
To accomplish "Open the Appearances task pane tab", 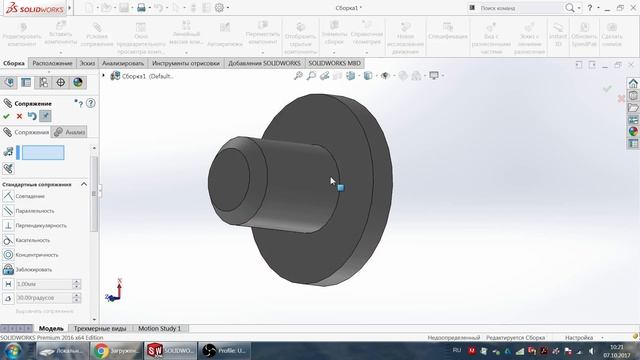I will (633, 131).
